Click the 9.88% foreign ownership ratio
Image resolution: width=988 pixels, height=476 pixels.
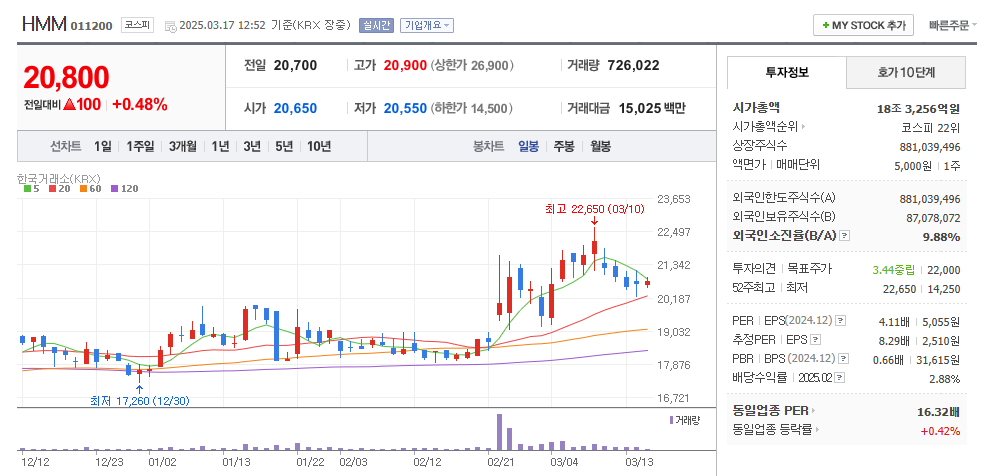coord(939,237)
